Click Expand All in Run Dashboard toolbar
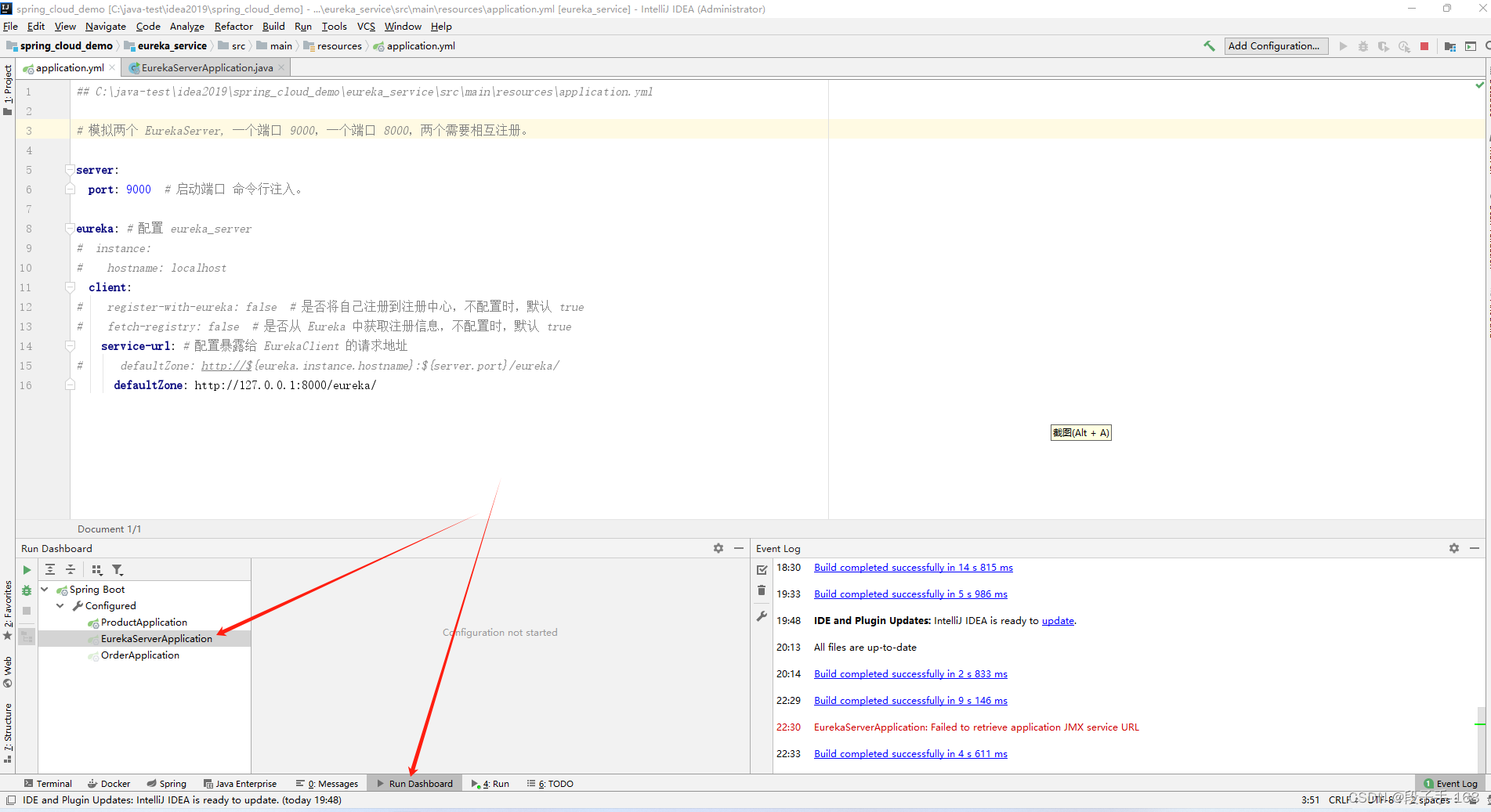This screenshot has width=1491, height=812. [50, 570]
